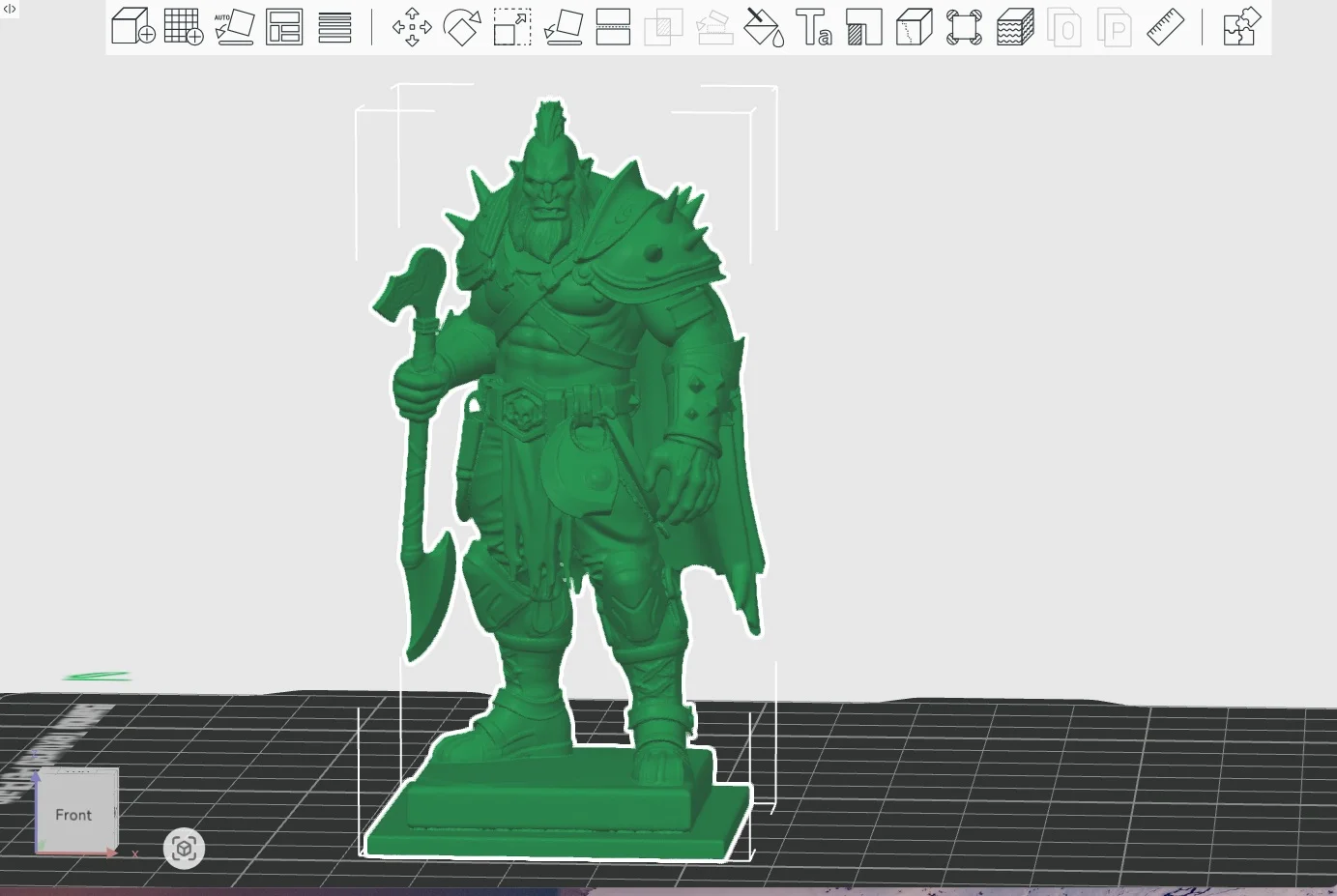Select the Scale gizmo tool
This screenshot has width=1337, height=896.
pos(512,26)
